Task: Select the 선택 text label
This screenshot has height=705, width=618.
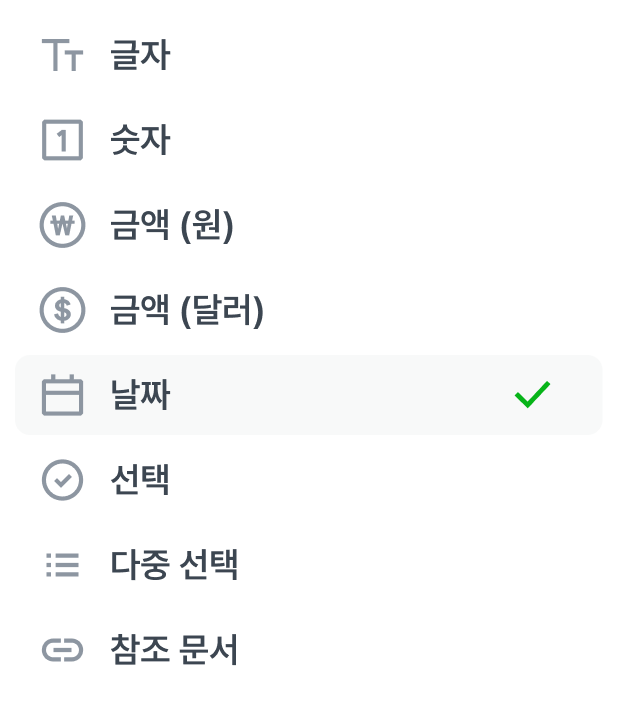Action: [140, 481]
